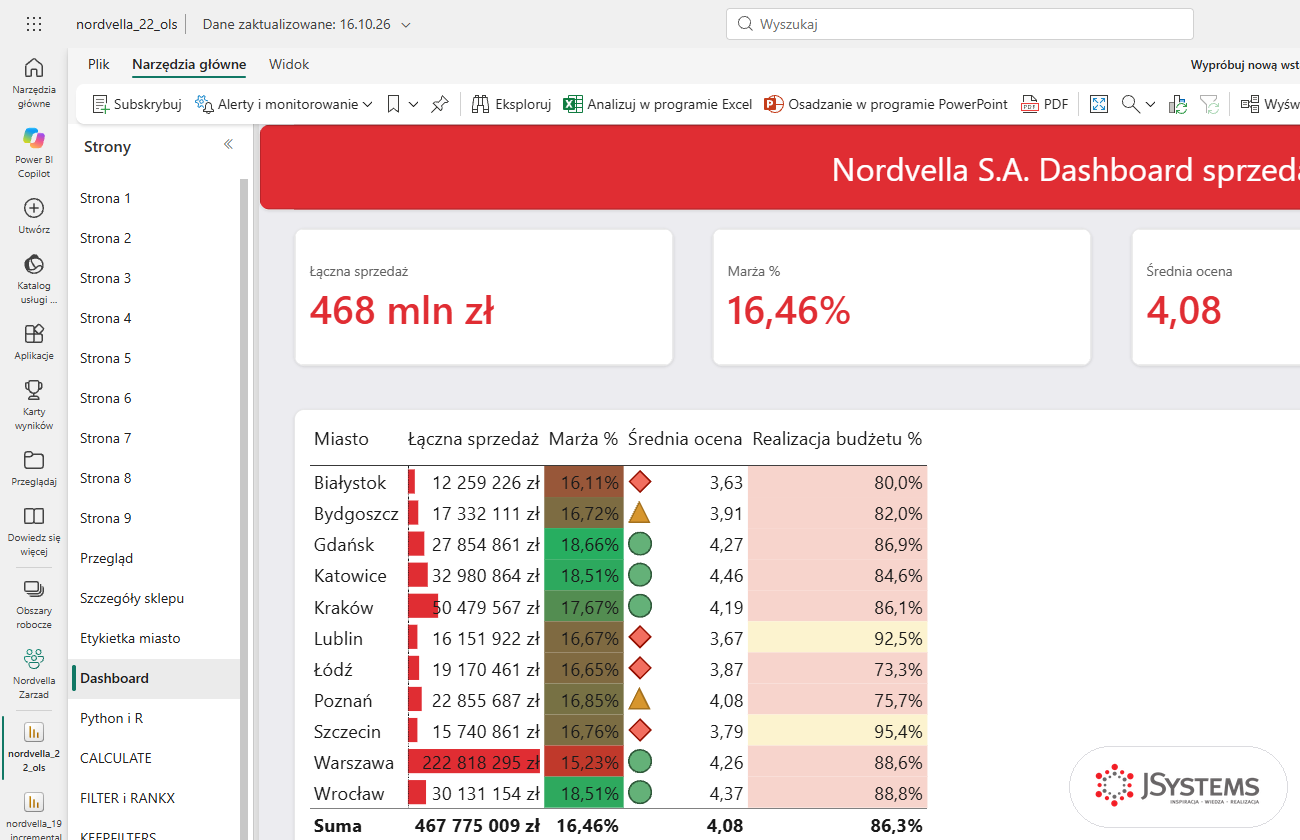Export report with PDF button
Screen dimensions: 1300x840
[1045, 104]
